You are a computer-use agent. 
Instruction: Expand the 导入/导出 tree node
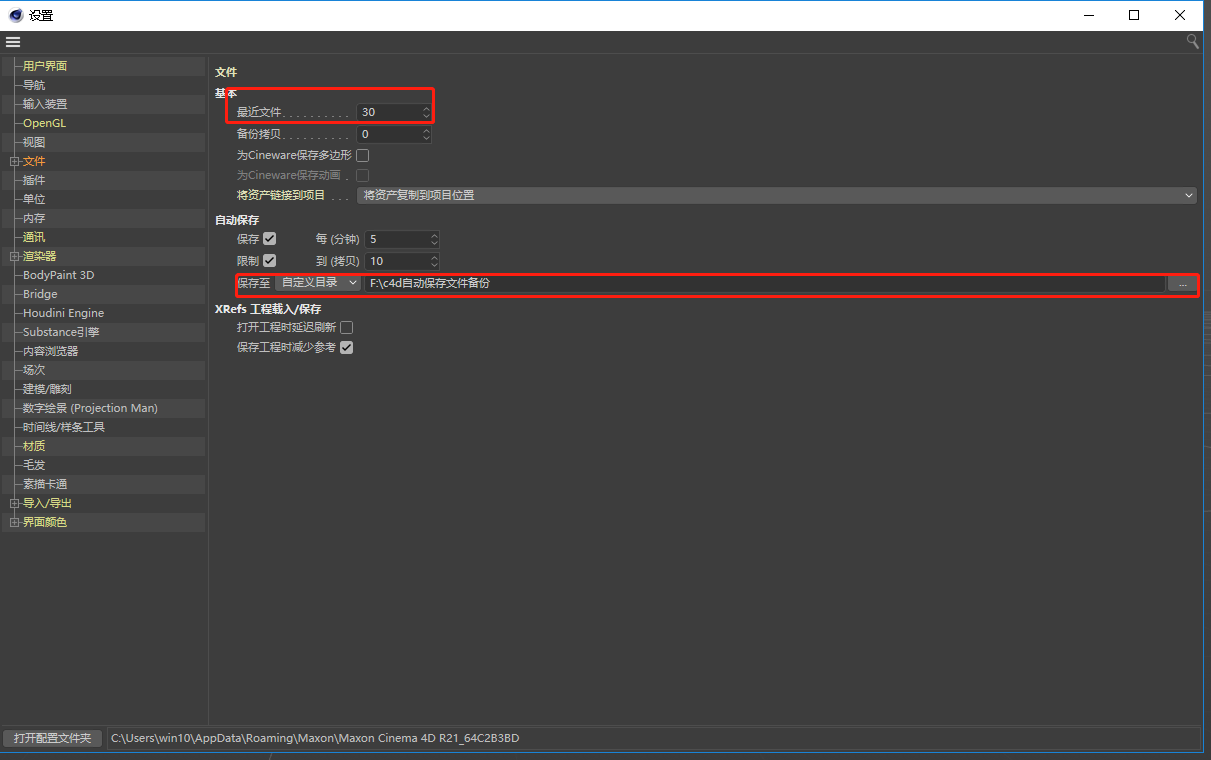point(14,503)
